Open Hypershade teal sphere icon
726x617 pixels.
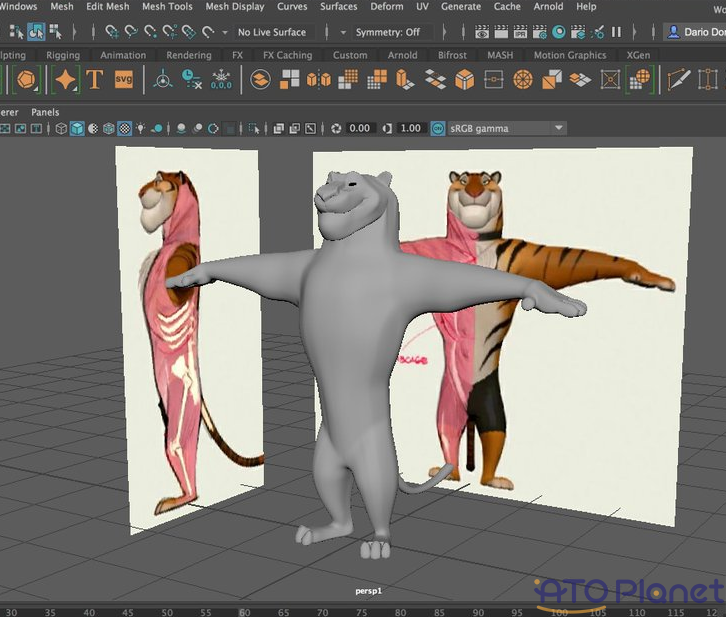tap(559, 32)
